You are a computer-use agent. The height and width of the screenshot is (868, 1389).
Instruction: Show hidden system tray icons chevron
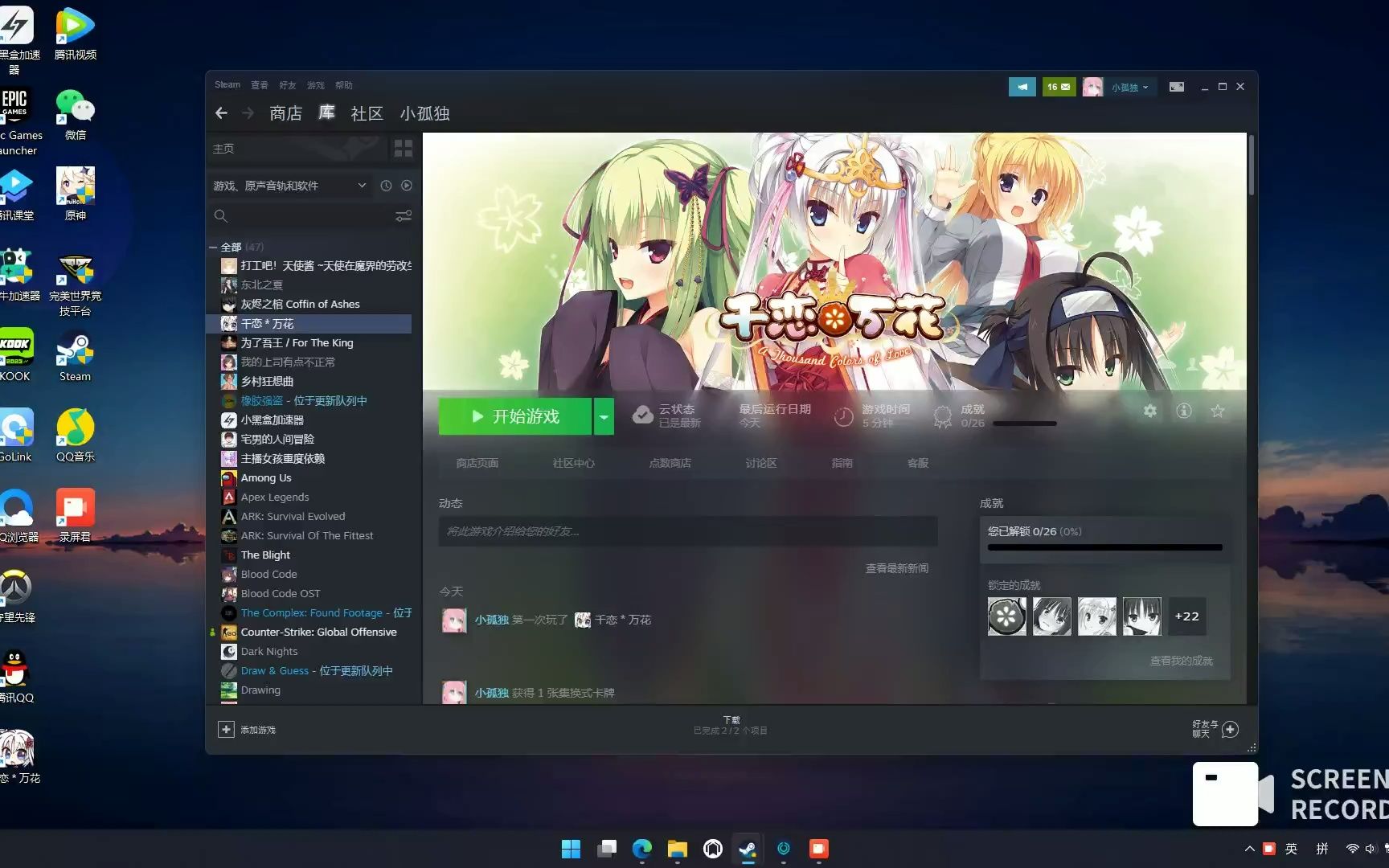[x=1249, y=849]
